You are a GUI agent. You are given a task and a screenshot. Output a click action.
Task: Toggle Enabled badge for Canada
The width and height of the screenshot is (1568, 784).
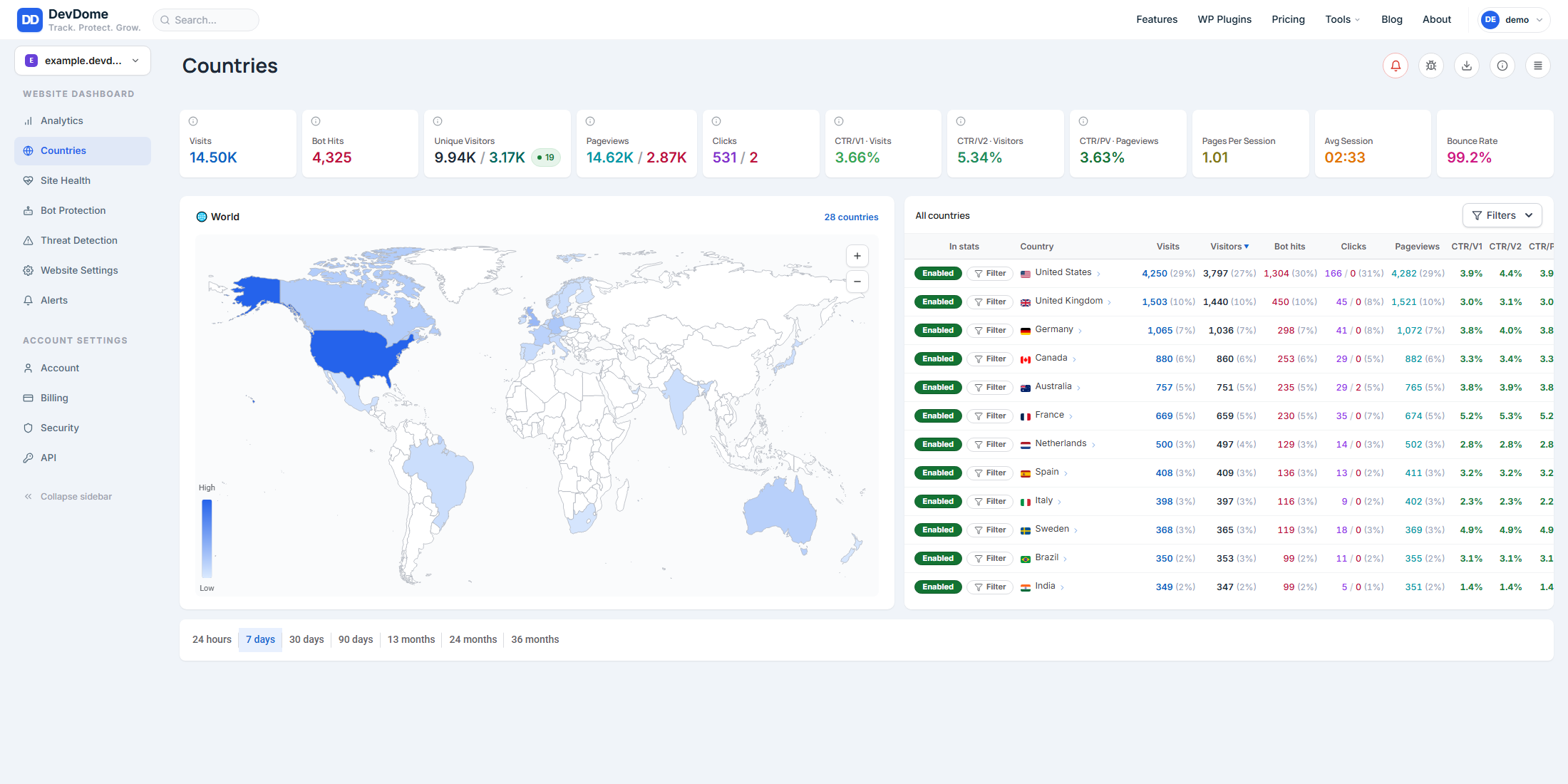(x=938, y=359)
